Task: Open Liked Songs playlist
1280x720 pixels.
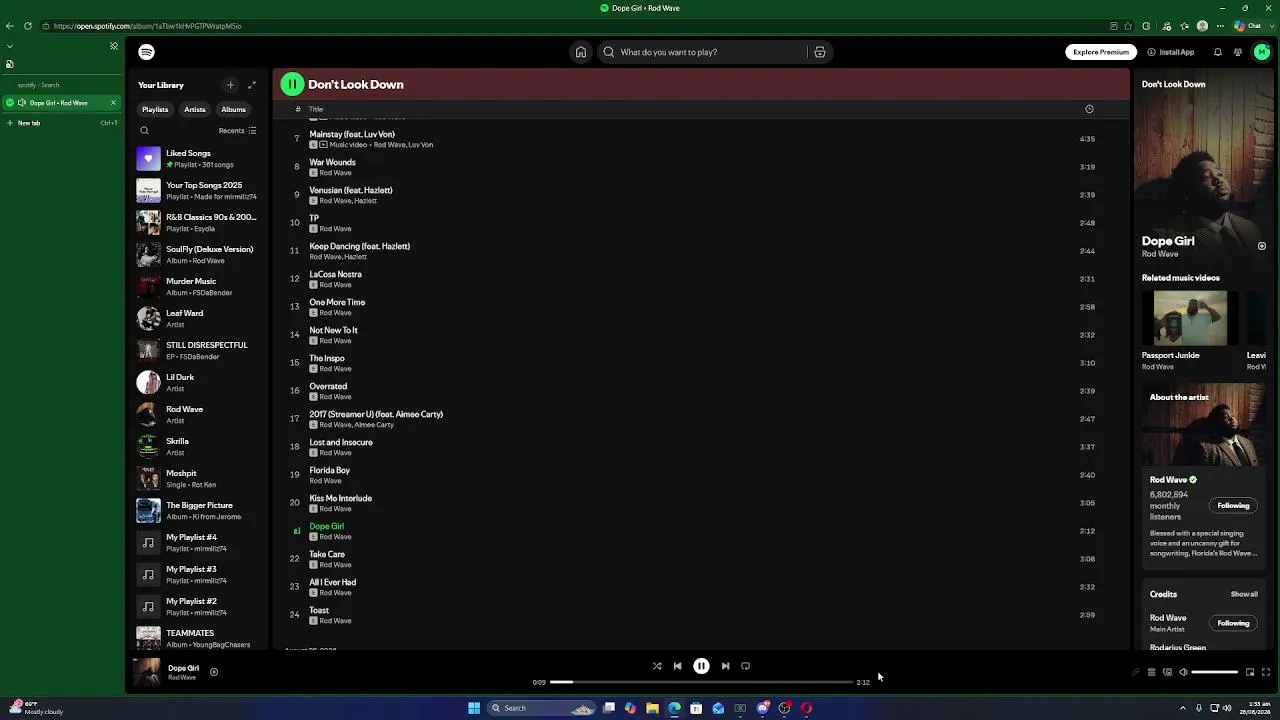Action: point(198,158)
